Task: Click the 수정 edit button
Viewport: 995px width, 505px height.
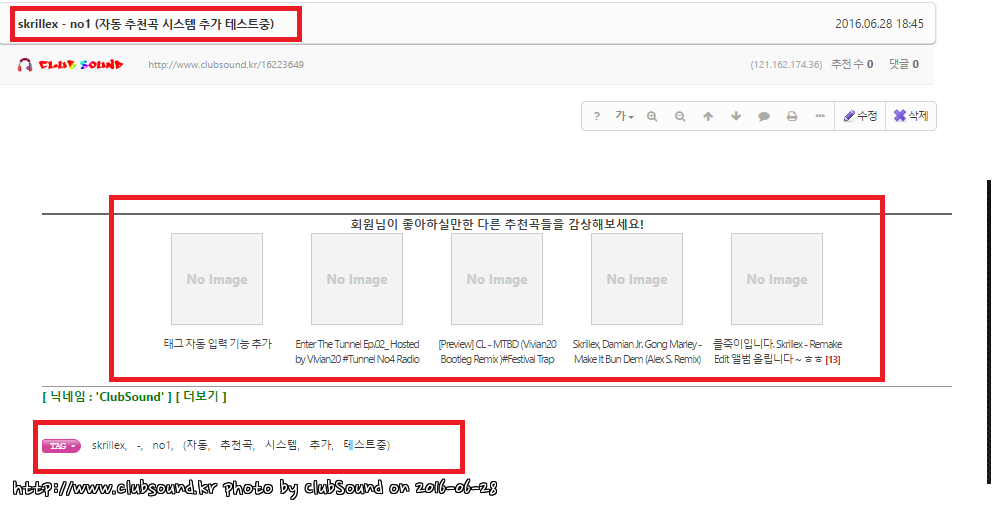Action: [x=860, y=116]
